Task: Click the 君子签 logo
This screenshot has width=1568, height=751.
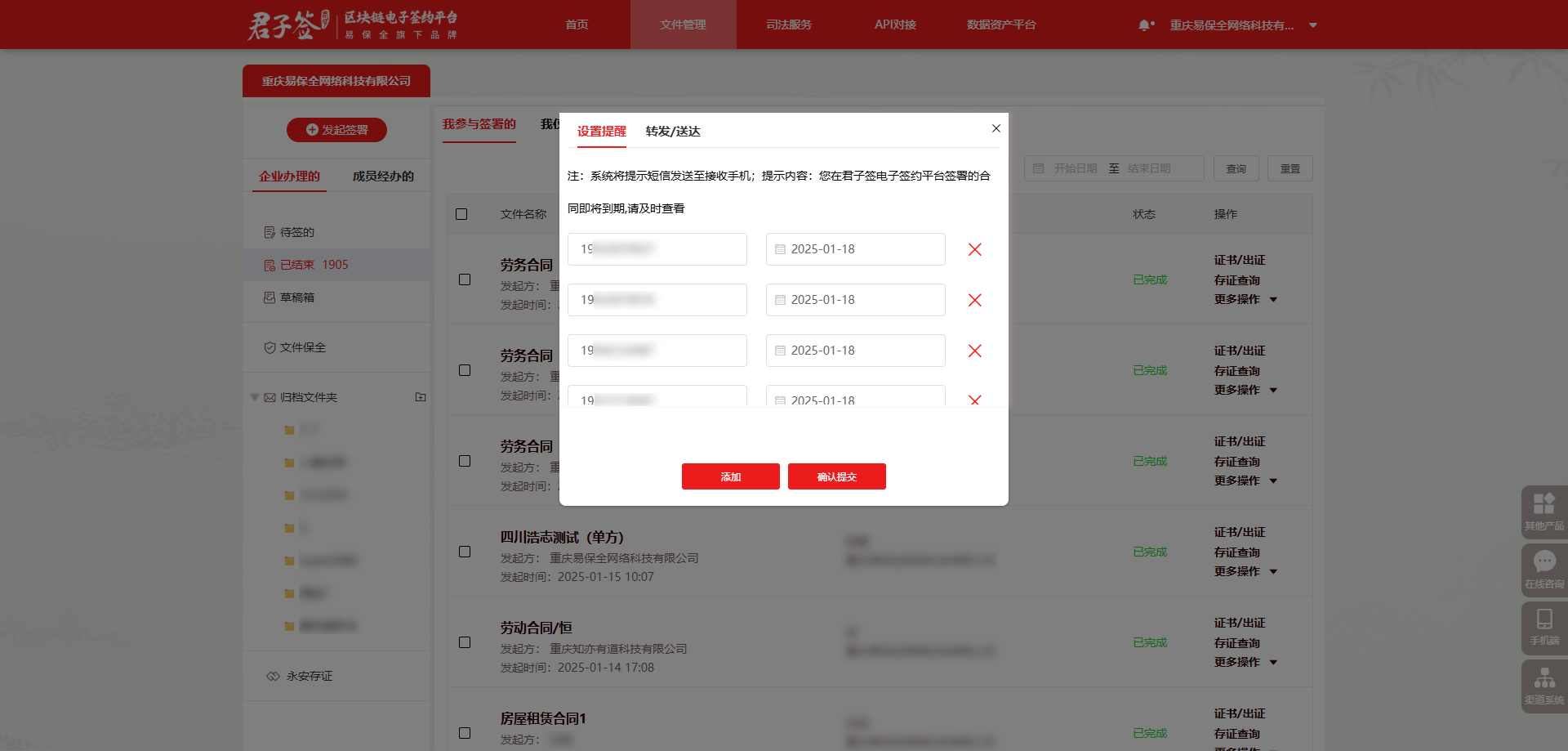Action: pos(353,25)
